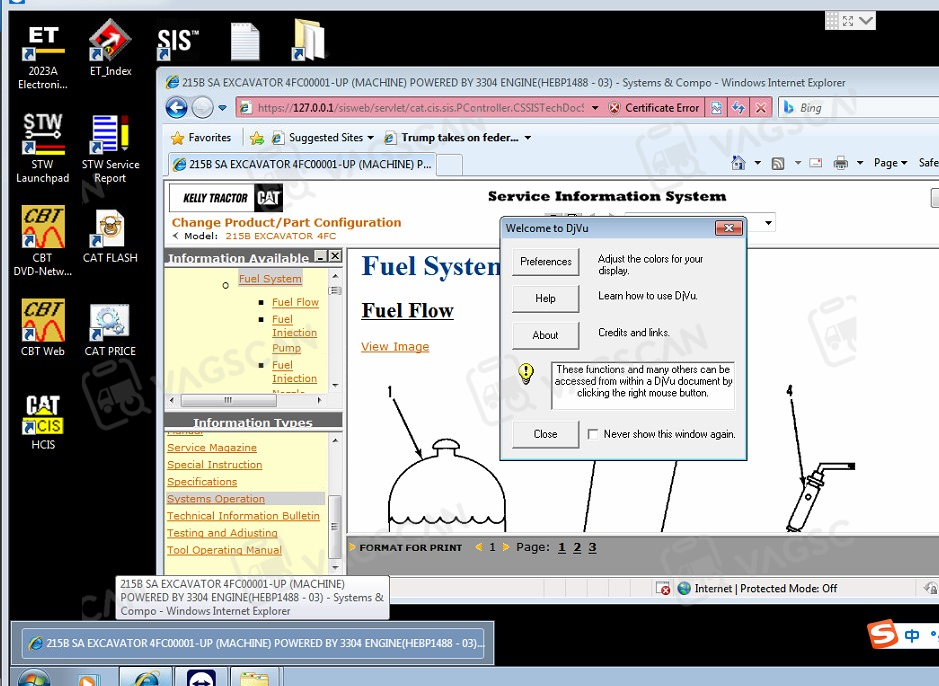Check 'Never show this window again'
Screen dimensions: 939x686
coord(594,435)
